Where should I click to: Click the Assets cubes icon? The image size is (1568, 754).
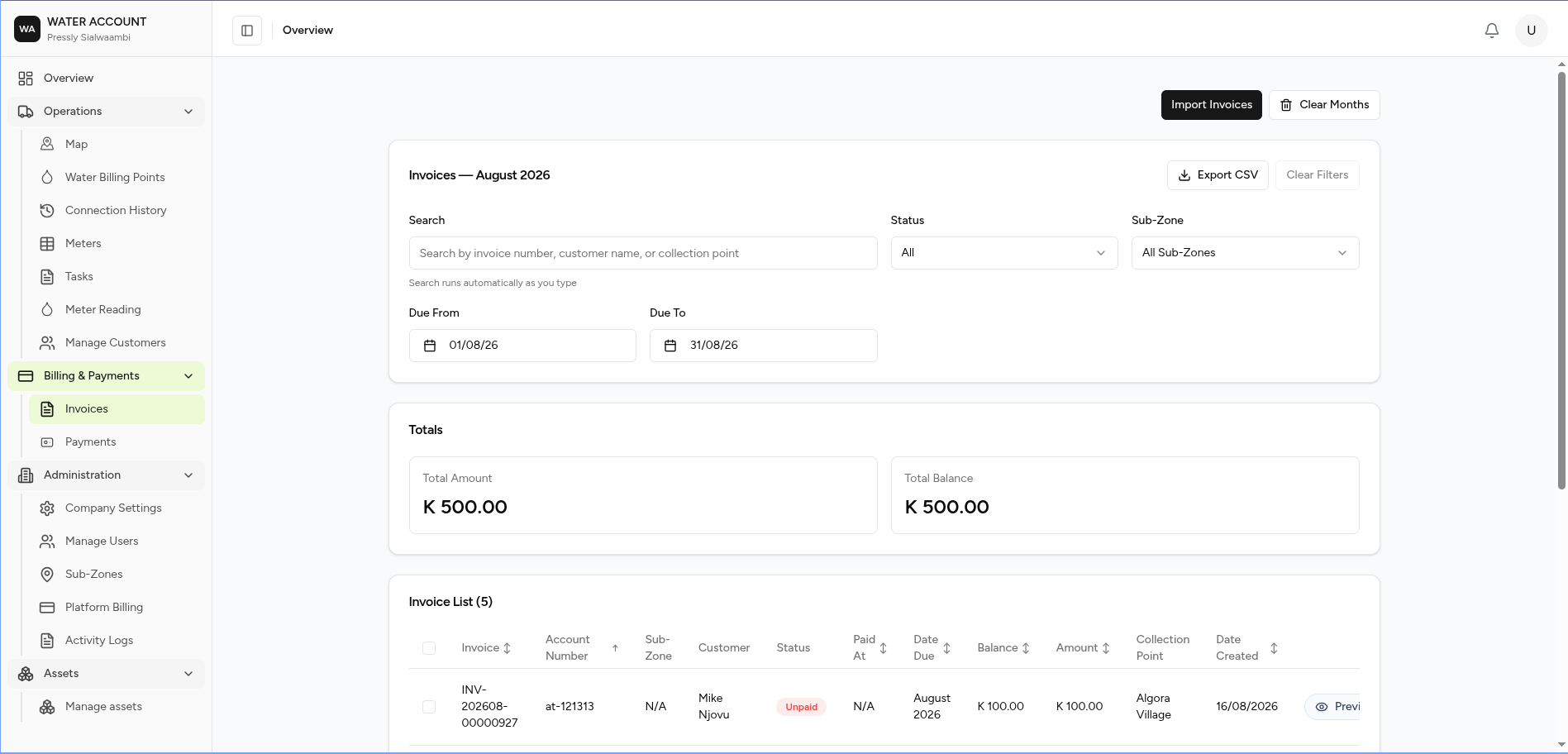[26, 674]
